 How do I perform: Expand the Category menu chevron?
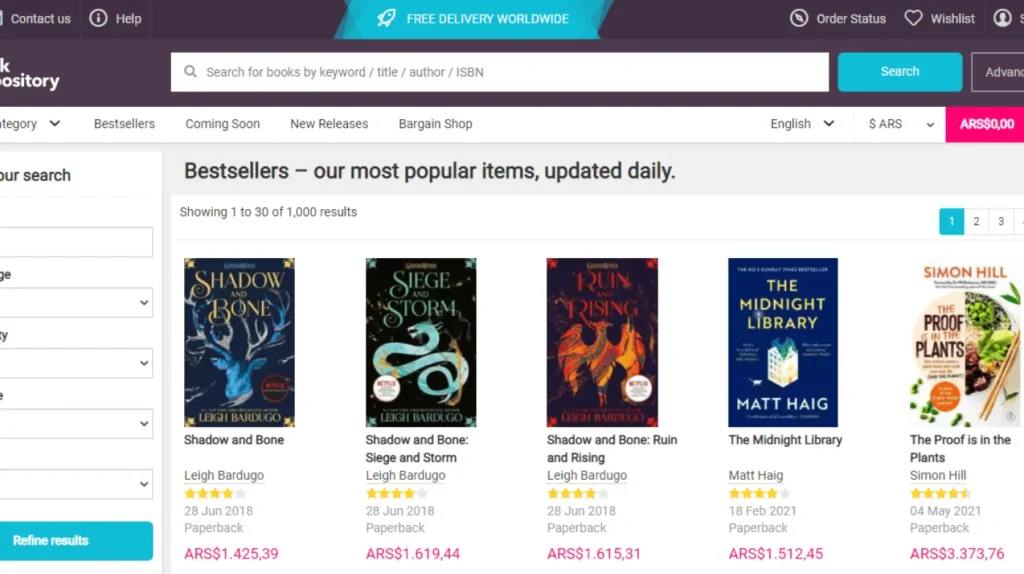[x=55, y=124]
